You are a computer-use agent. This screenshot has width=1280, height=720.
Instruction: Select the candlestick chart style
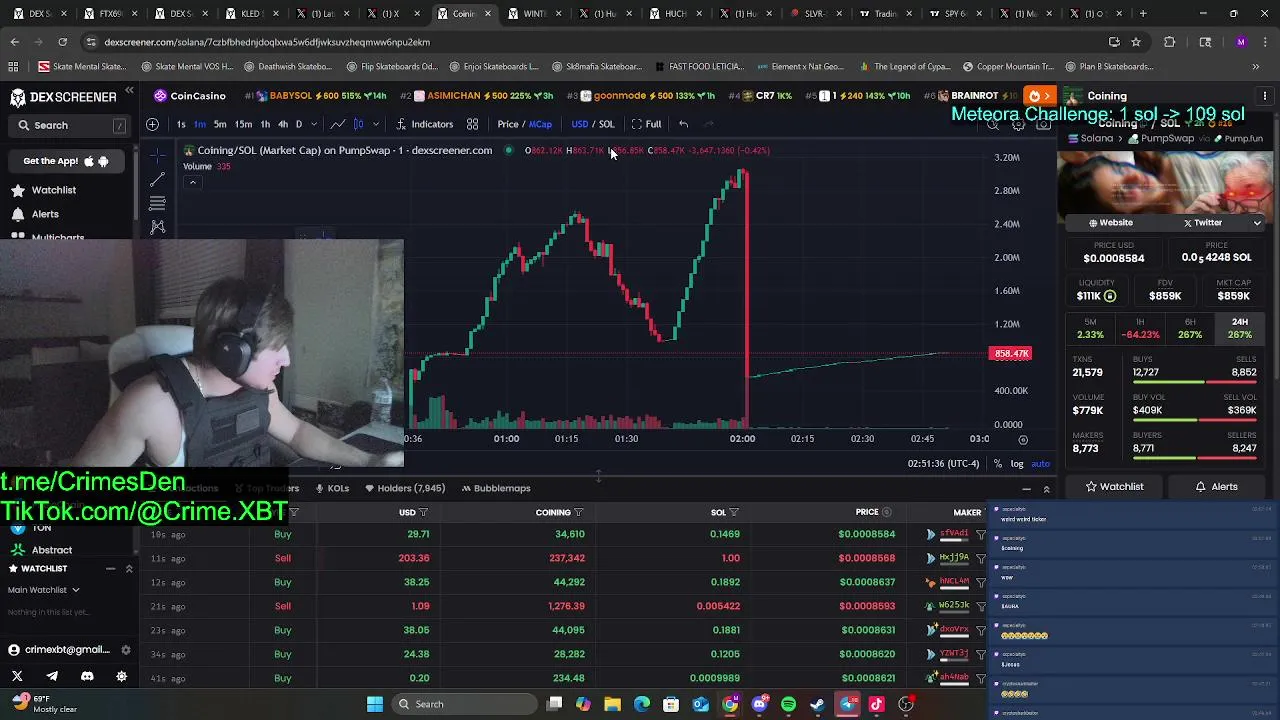[x=359, y=124]
